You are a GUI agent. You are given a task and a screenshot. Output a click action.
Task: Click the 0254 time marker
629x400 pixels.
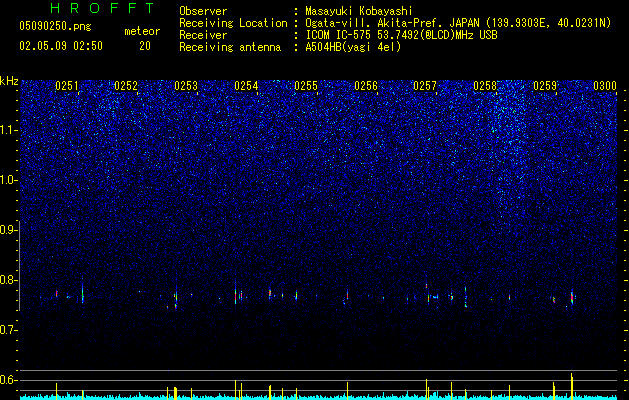coord(246,86)
